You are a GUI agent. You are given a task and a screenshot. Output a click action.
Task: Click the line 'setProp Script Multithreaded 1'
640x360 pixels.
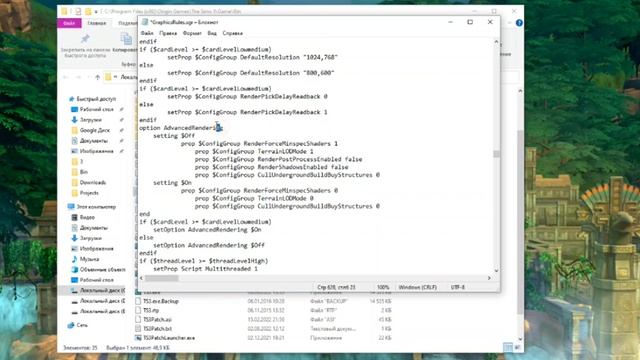click(x=205, y=269)
